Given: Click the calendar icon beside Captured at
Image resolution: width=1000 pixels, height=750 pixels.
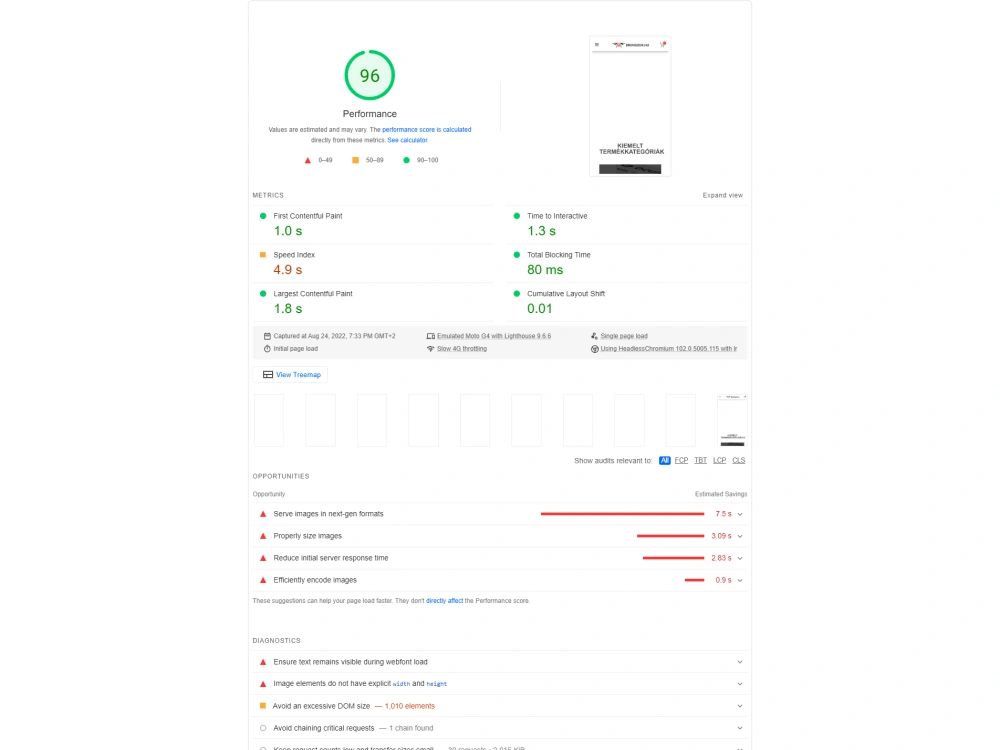Looking at the screenshot, I should coord(267,336).
